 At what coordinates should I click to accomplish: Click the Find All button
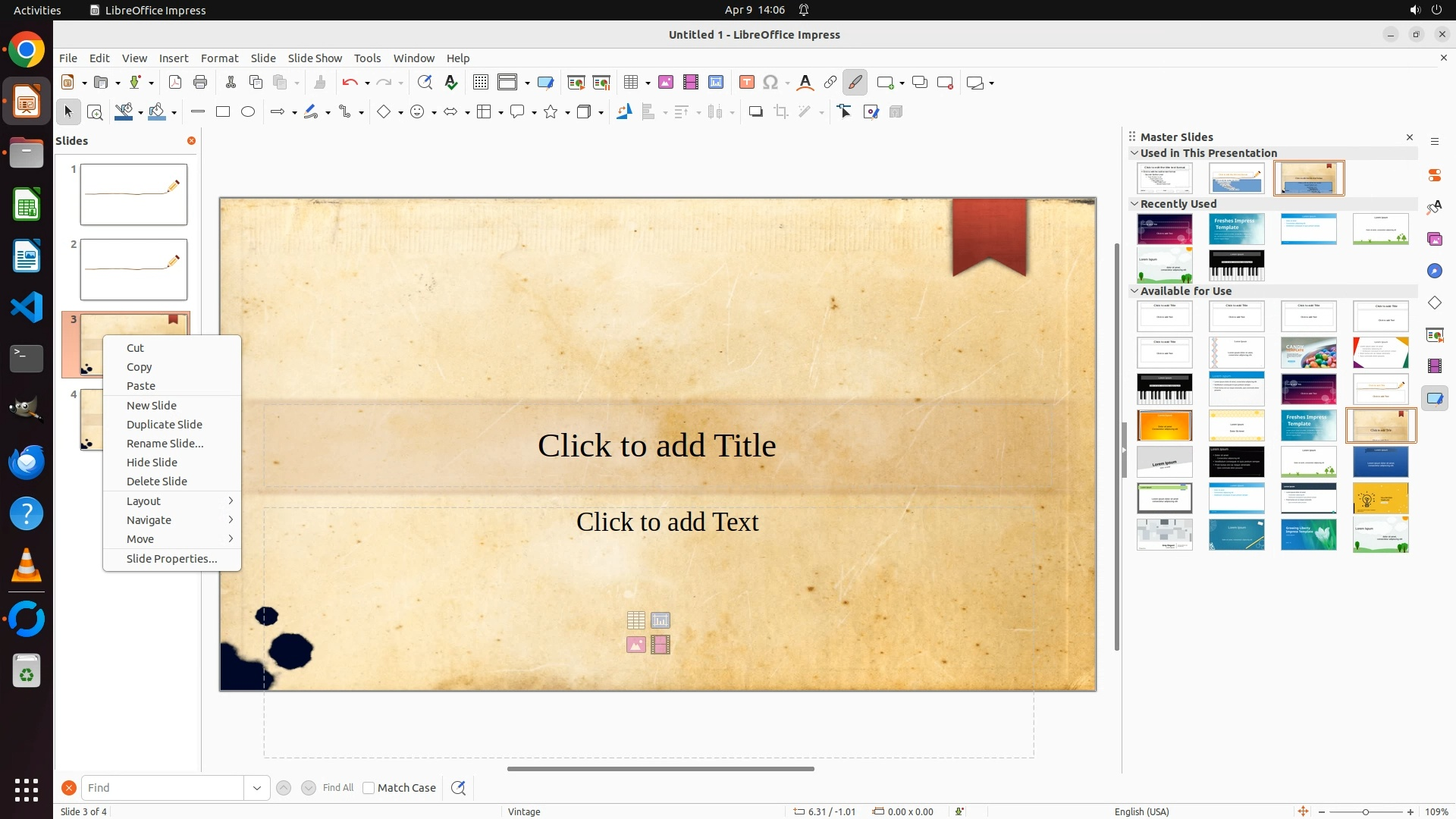338,788
